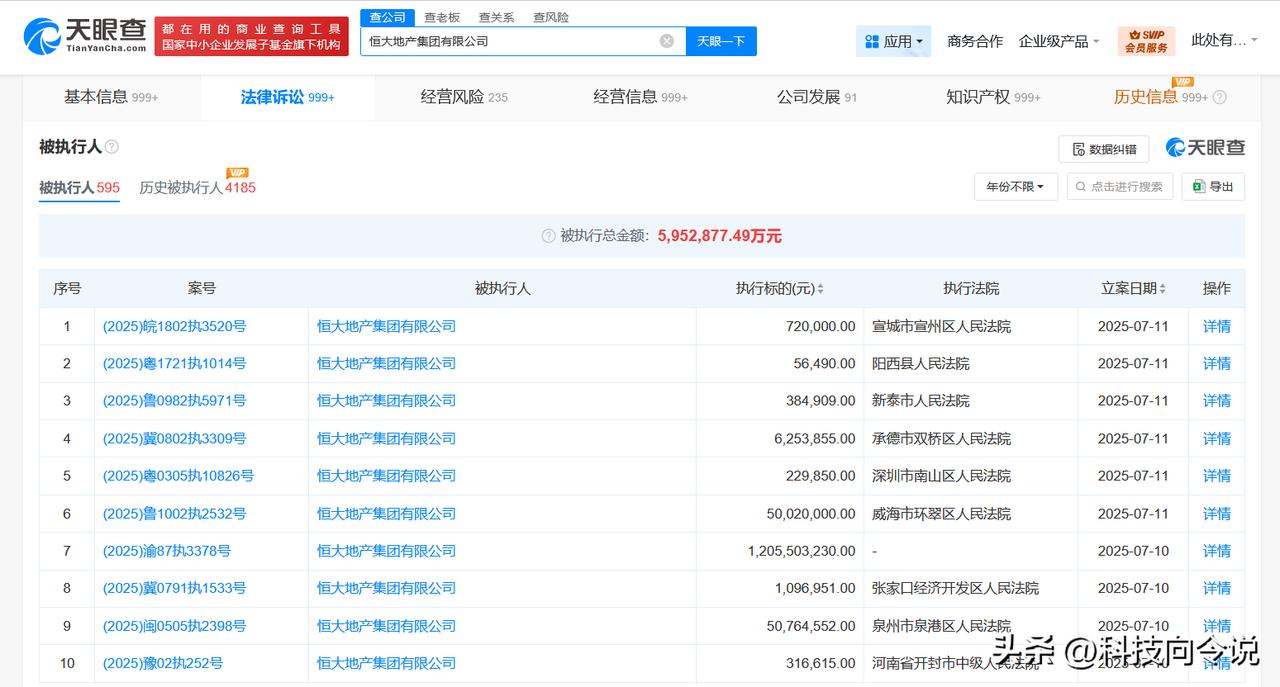This screenshot has width=1280, height=687.
Task: Click the SVIP 会员服务 badge icon
Action: 1146,41
